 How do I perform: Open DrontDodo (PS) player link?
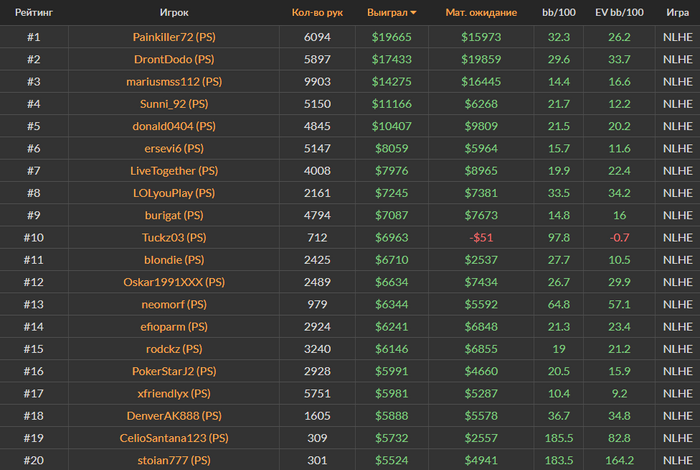click(x=174, y=59)
